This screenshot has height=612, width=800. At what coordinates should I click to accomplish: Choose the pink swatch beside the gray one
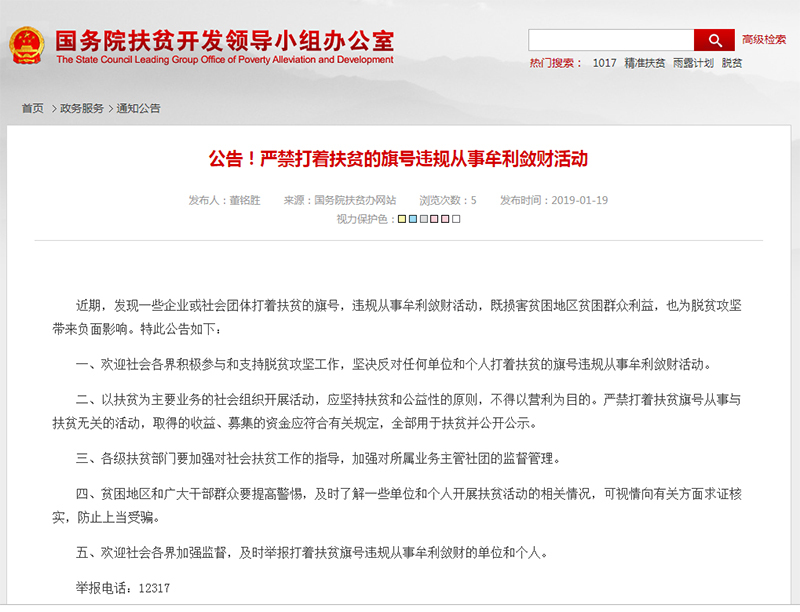point(434,219)
